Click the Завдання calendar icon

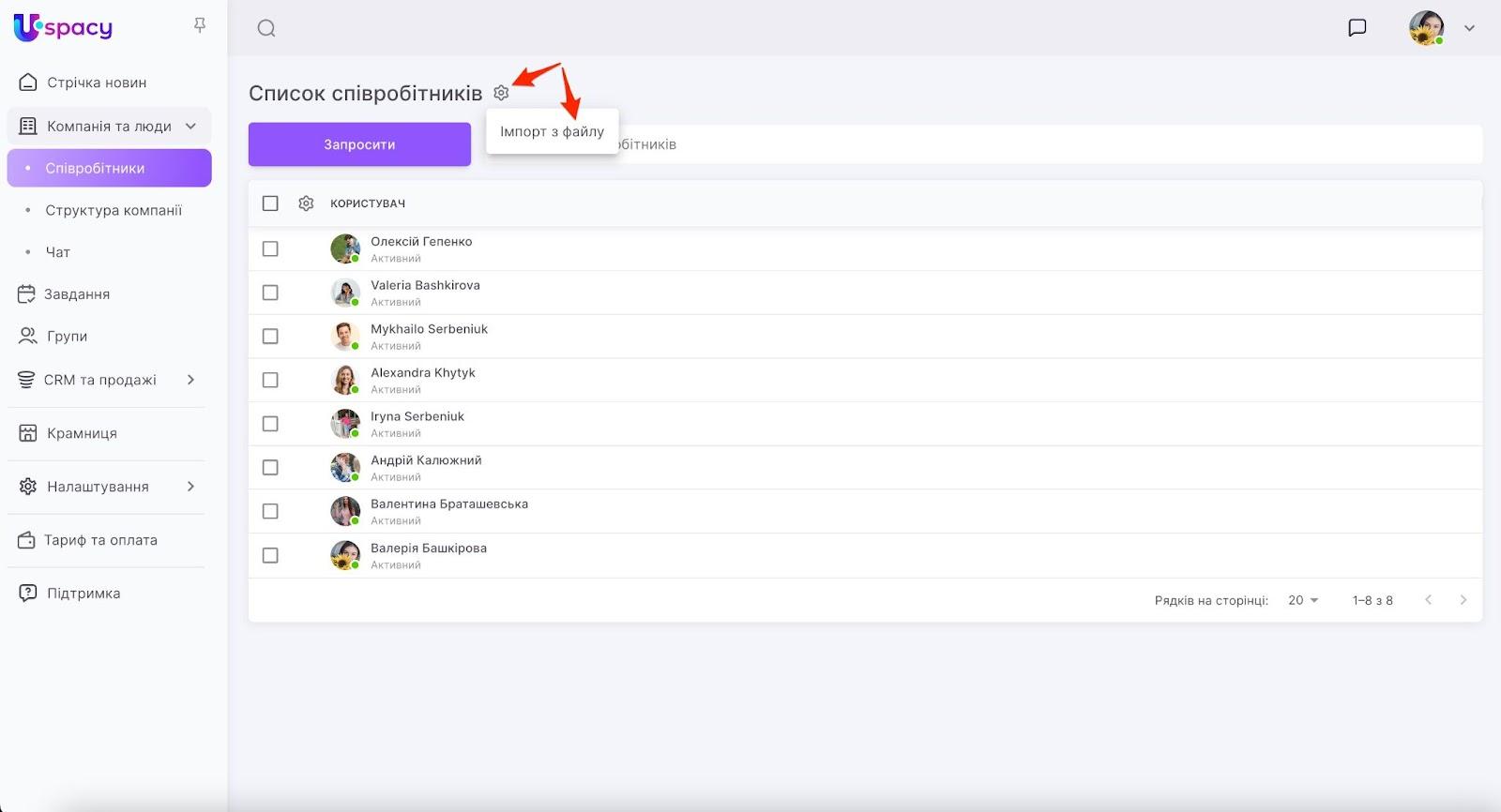pyautogui.click(x=26, y=294)
